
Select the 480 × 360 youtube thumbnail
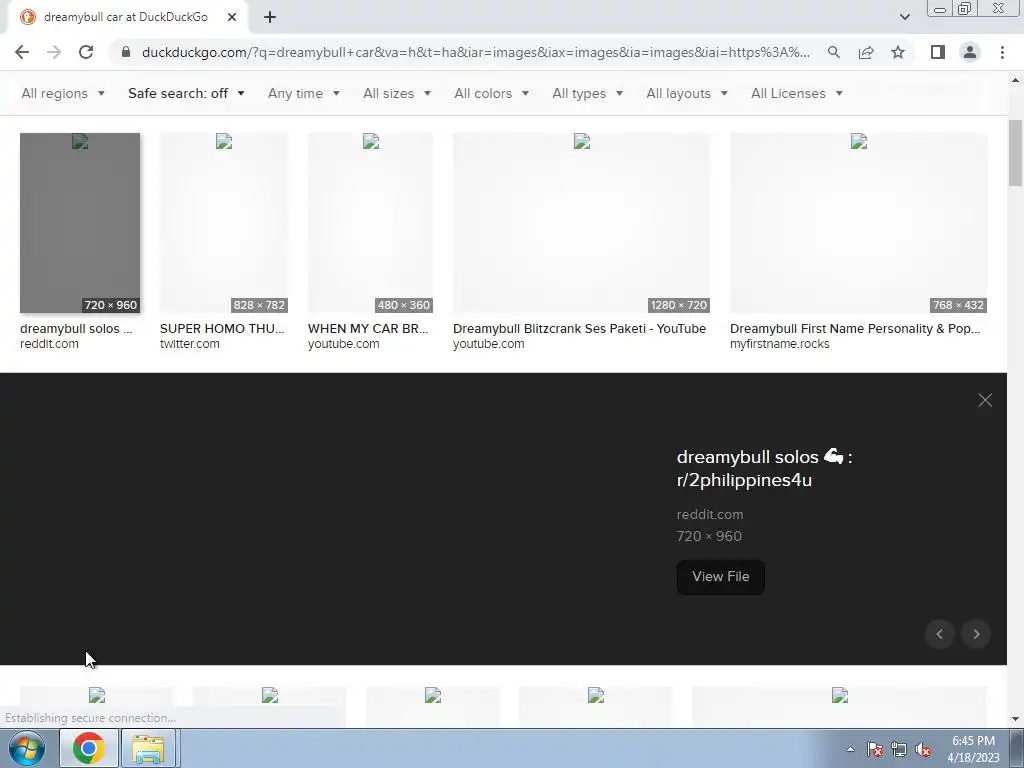click(x=370, y=223)
